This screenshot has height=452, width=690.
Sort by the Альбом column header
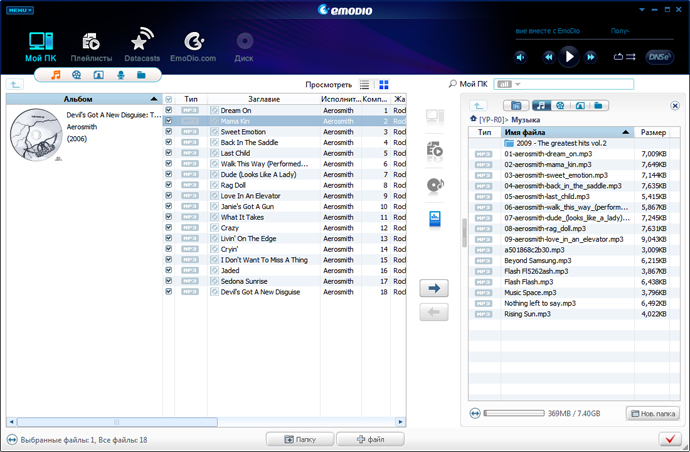pos(84,99)
